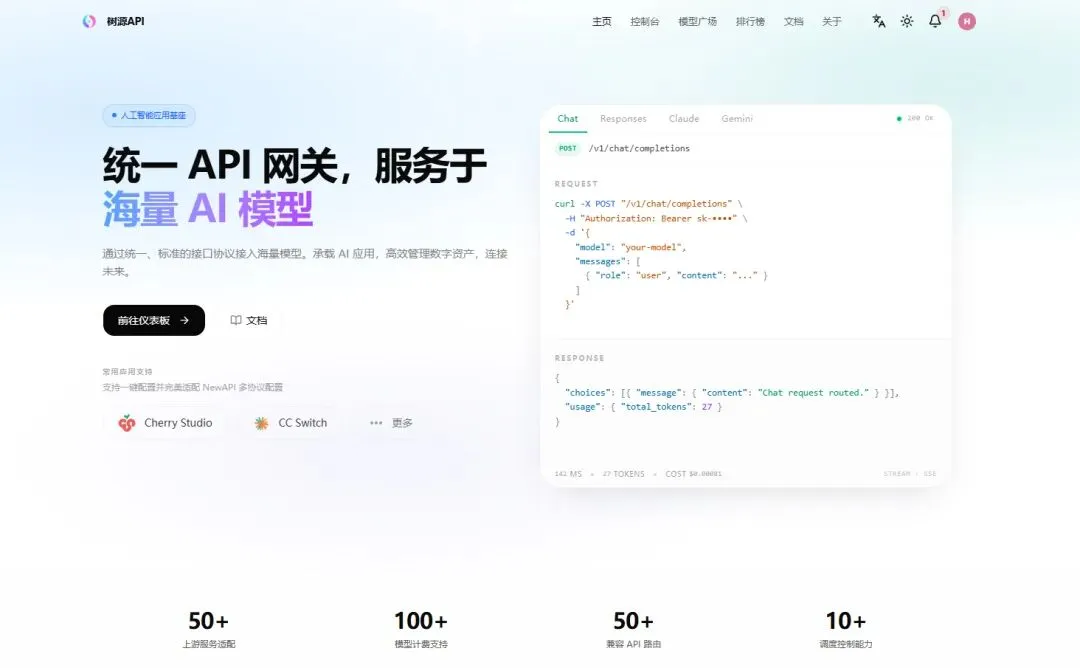Viewport: 1080px width, 668px height.
Task: Click the "usage" total_tokens line
Action: click(x=643, y=407)
